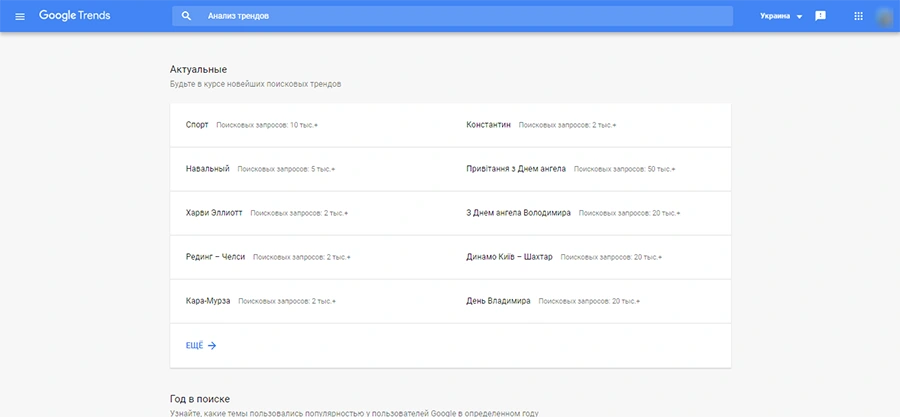Click ЕЩЁ to show more trends

pyautogui.click(x=194, y=345)
